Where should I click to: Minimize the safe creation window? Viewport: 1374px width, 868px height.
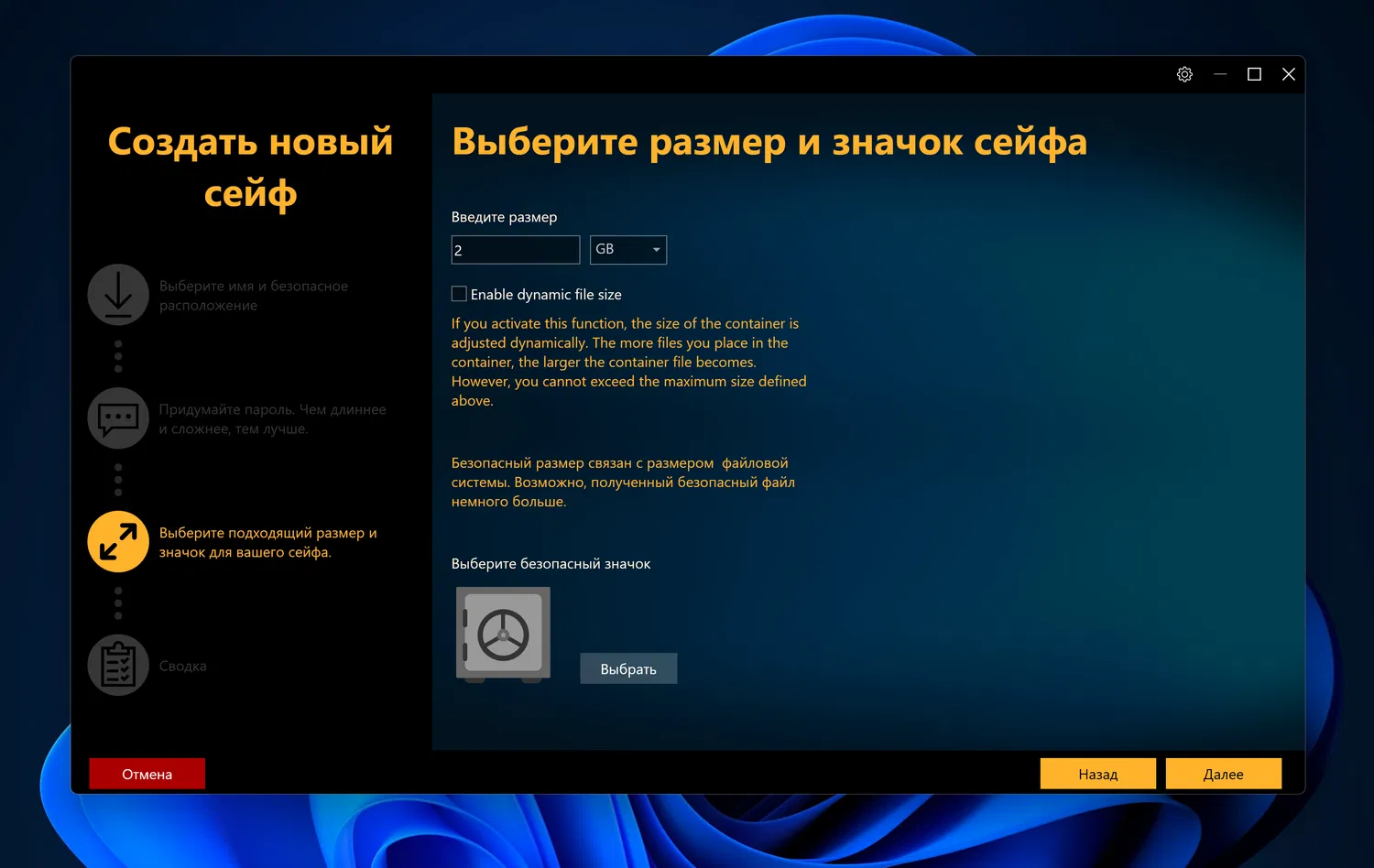pyautogui.click(x=1220, y=74)
